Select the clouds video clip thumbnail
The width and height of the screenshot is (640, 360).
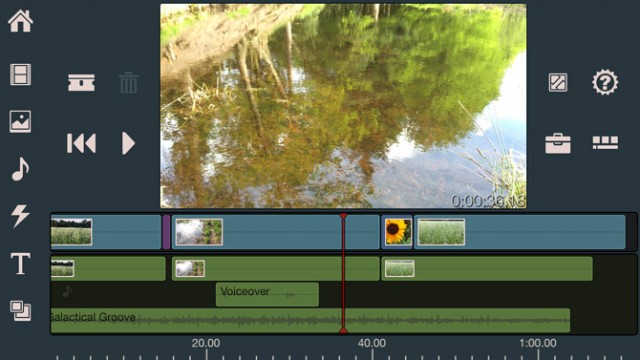199,232
